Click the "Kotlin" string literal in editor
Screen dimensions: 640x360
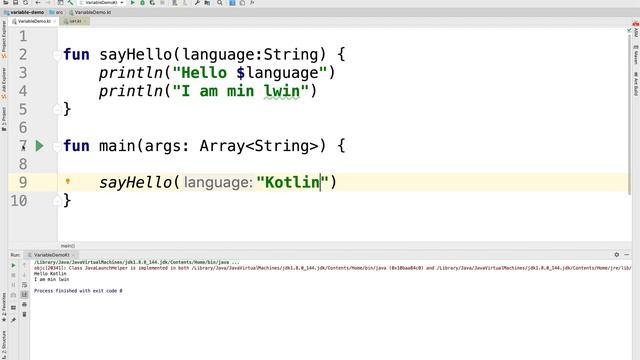pyautogui.click(x=293, y=182)
